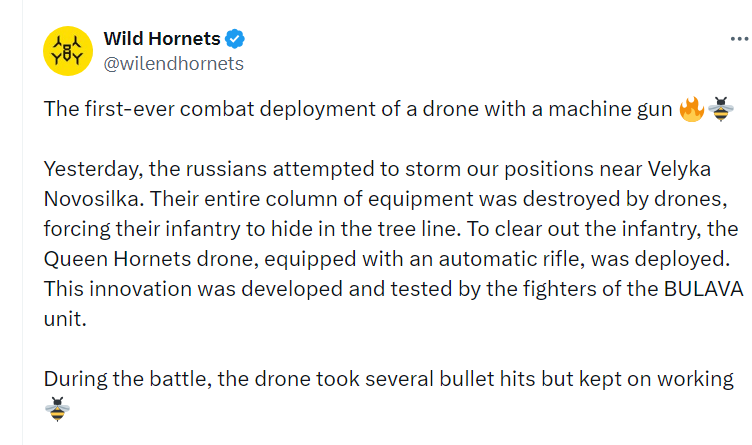The width and height of the screenshot is (752, 445).
Task: Click the word Velyka in the tweet
Action: pos(679,169)
